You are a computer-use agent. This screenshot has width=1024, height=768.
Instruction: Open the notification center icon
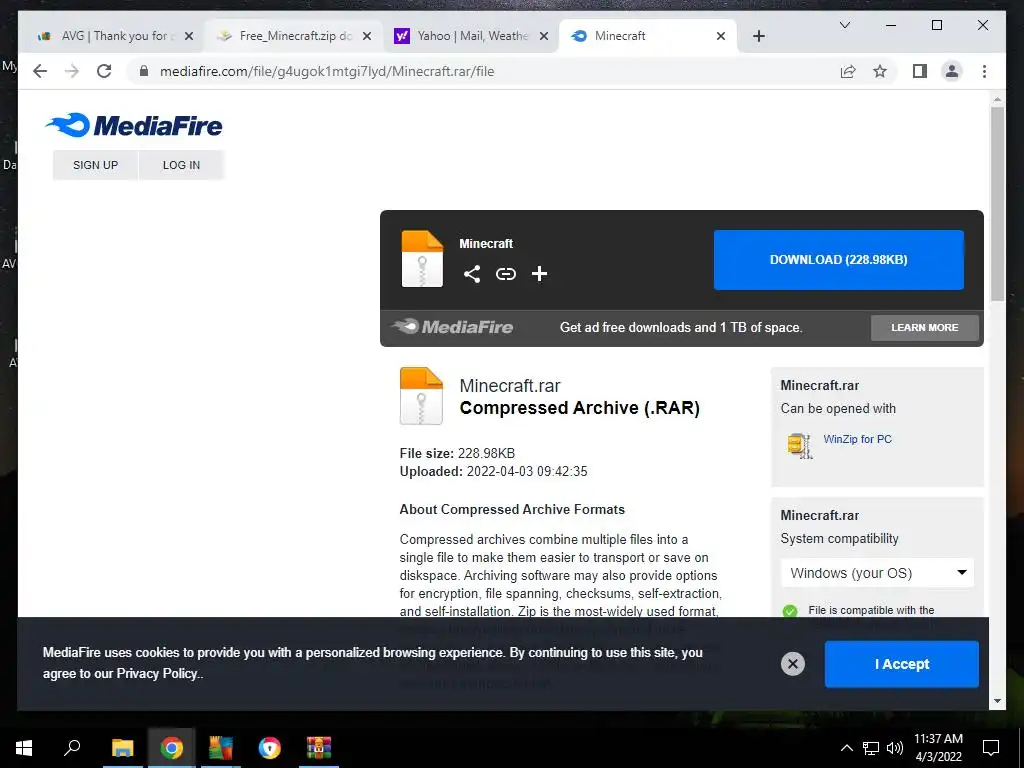(991, 748)
